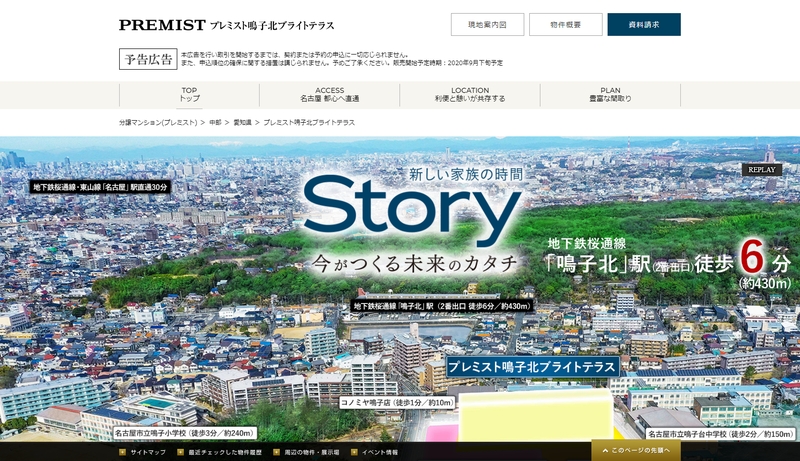
Task: Open 最近チェックした物件履歴 footer link
Action: click(x=225, y=452)
